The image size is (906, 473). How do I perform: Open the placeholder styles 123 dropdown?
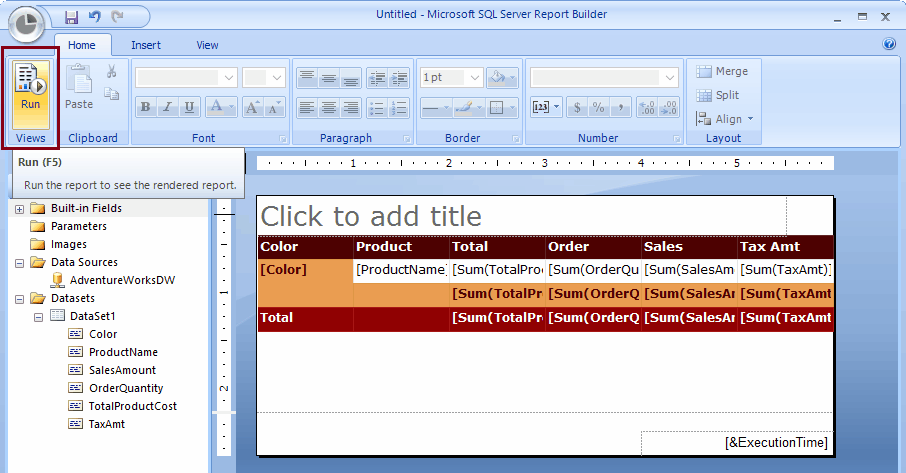(546, 107)
